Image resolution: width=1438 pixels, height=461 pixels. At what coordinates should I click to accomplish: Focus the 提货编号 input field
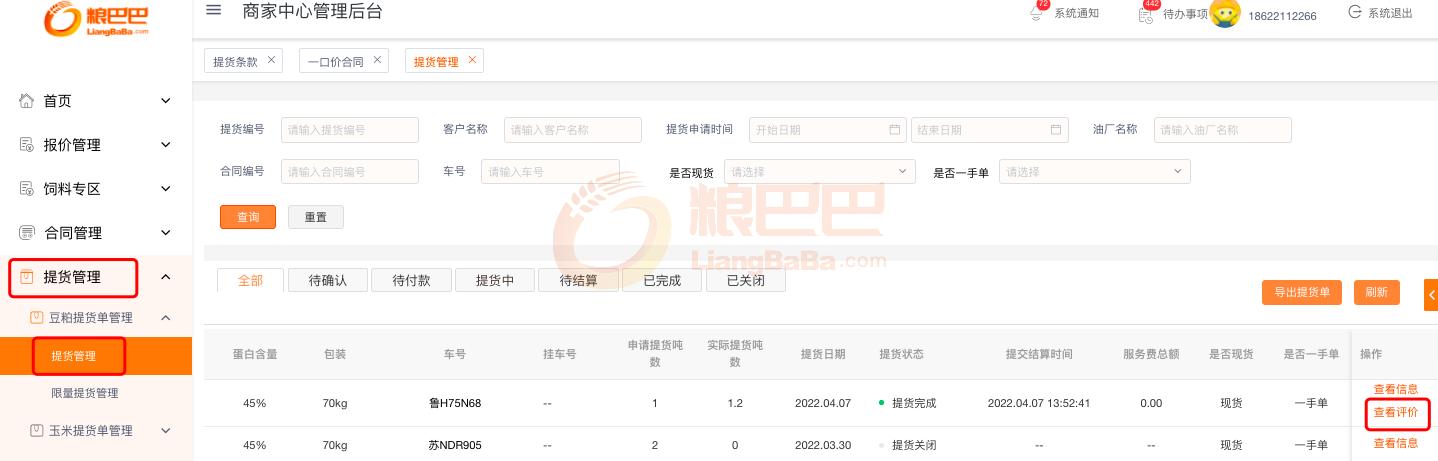(x=350, y=130)
